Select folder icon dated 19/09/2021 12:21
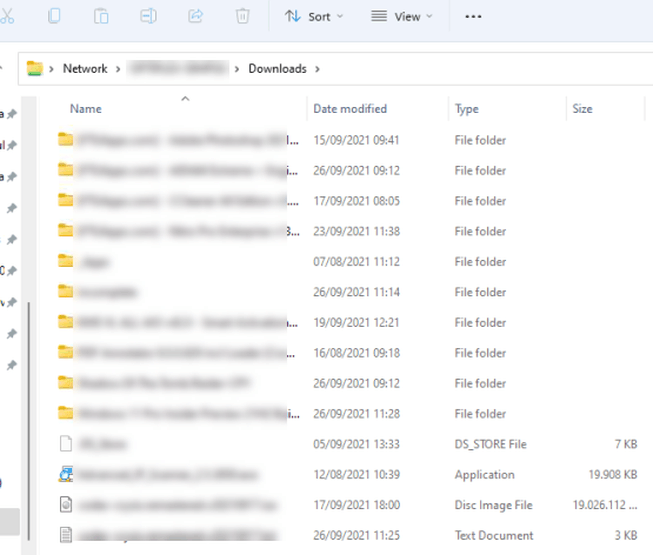This screenshot has width=653, height=555. [x=65, y=321]
